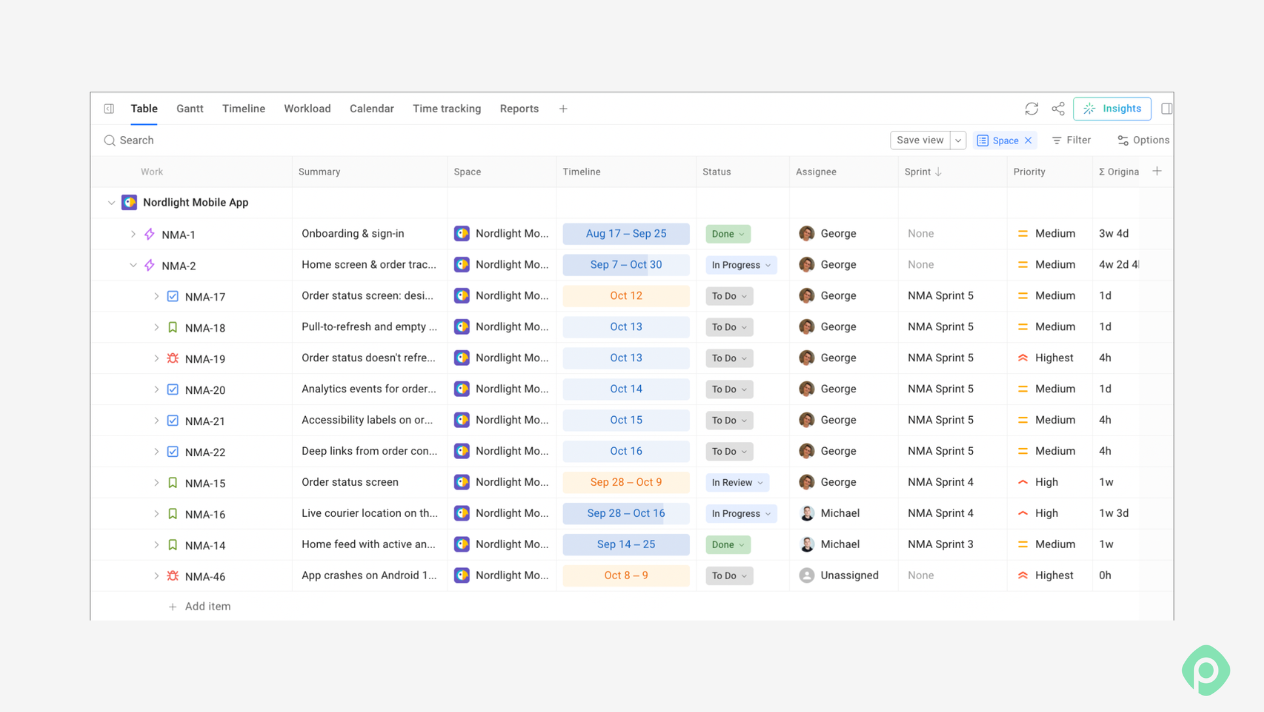This screenshot has height=712, width=1264.
Task: Switch to the Table tab
Action: point(144,109)
